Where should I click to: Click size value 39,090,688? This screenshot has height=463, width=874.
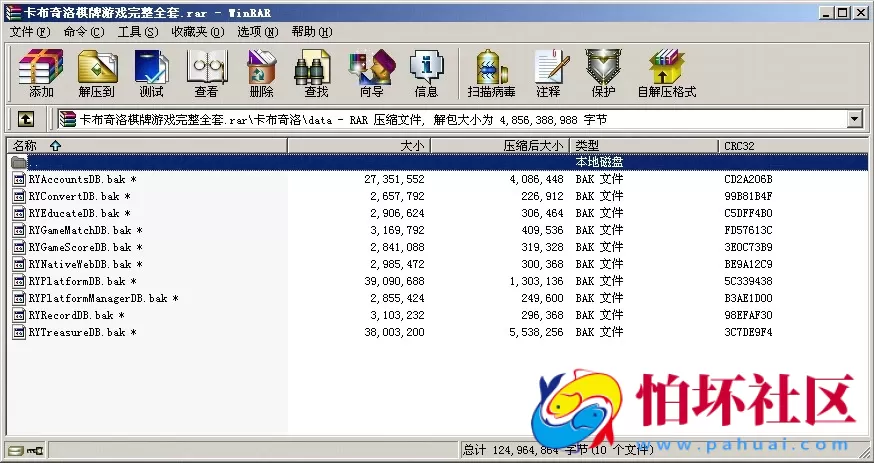[x=394, y=281]
